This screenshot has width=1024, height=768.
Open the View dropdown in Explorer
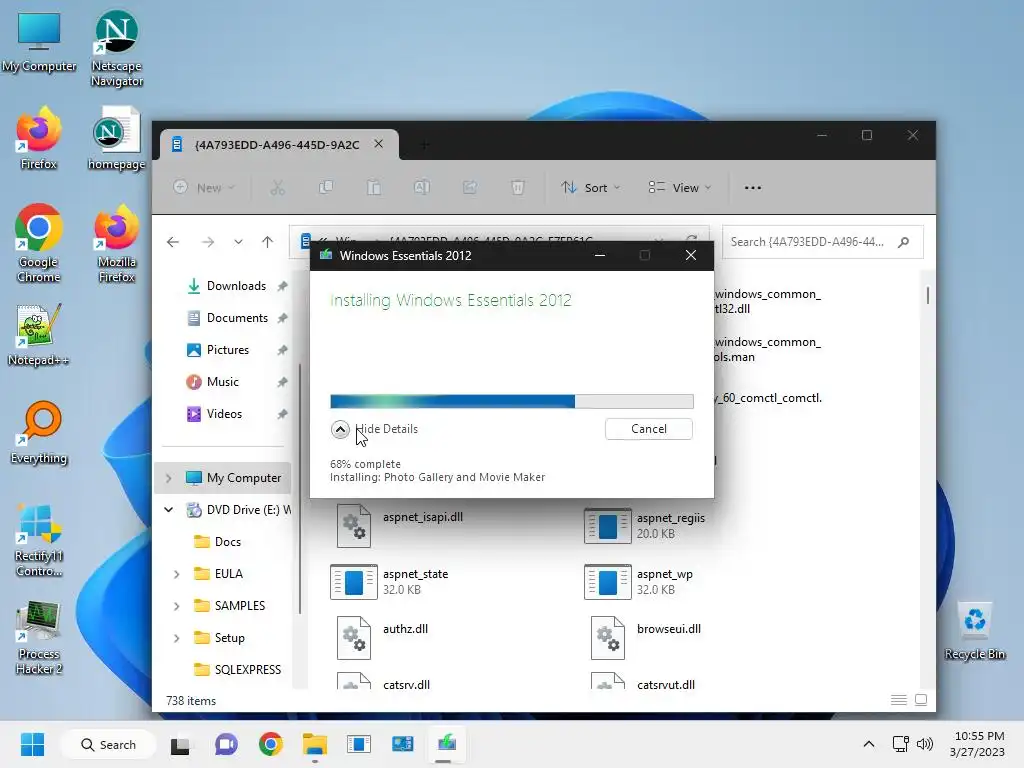[x=680, y=188]
